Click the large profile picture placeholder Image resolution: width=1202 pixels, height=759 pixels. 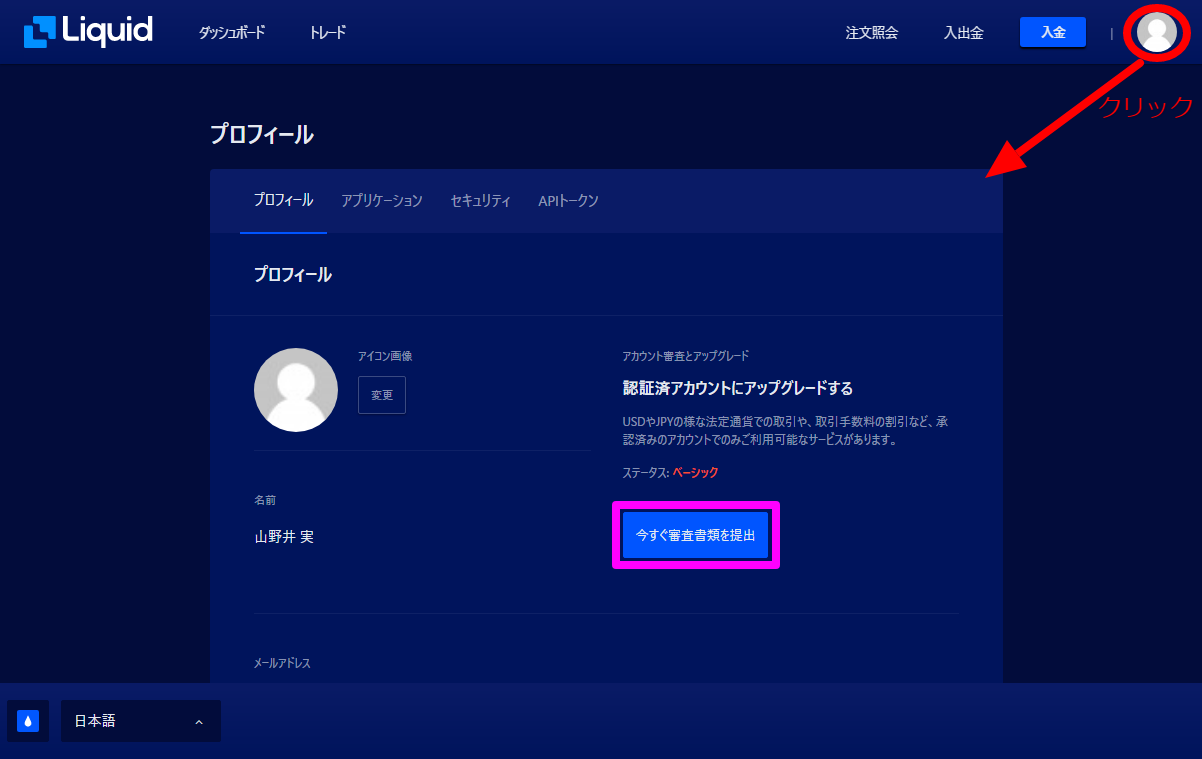(296, 390)
